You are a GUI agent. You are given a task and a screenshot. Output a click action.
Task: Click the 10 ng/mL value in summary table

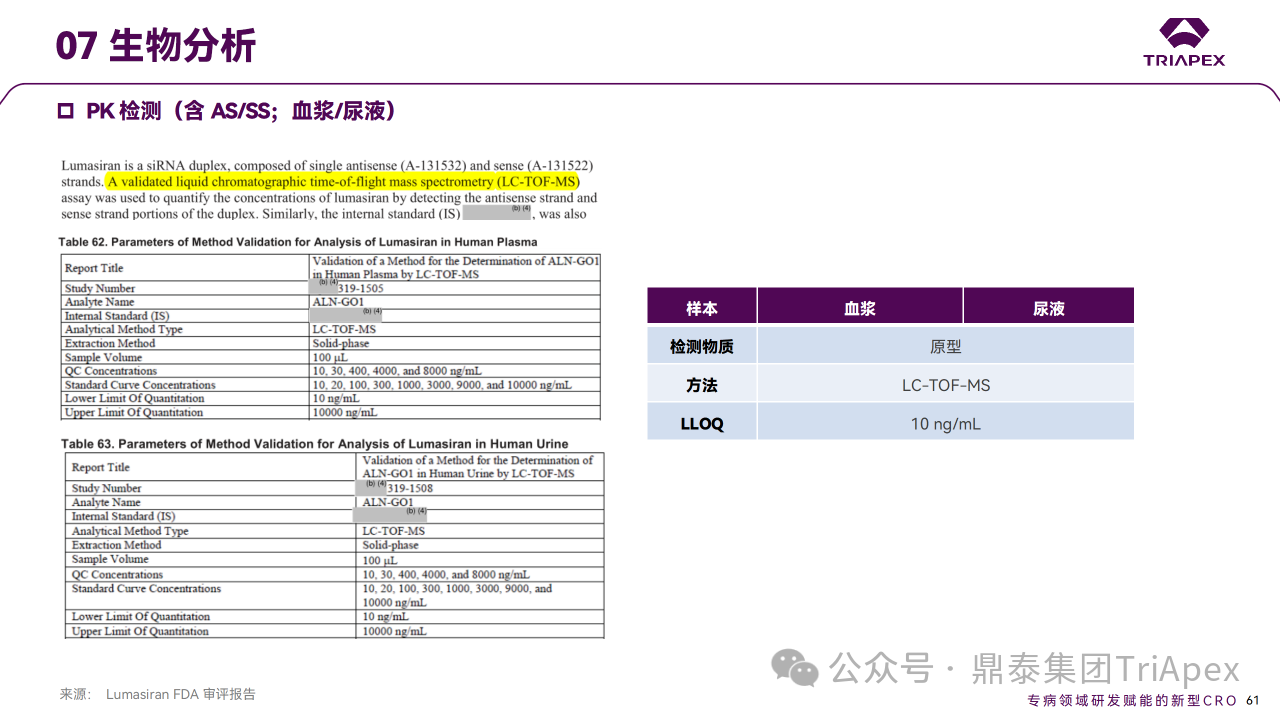945,424
